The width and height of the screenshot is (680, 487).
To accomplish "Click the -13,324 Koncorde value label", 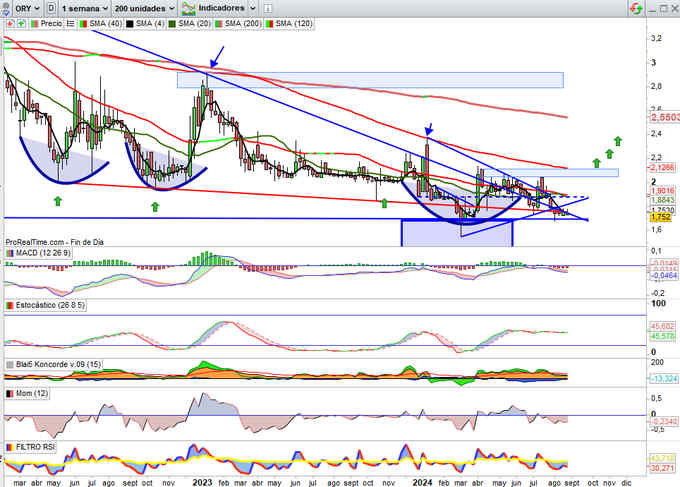I will click(x=663, y=379).
